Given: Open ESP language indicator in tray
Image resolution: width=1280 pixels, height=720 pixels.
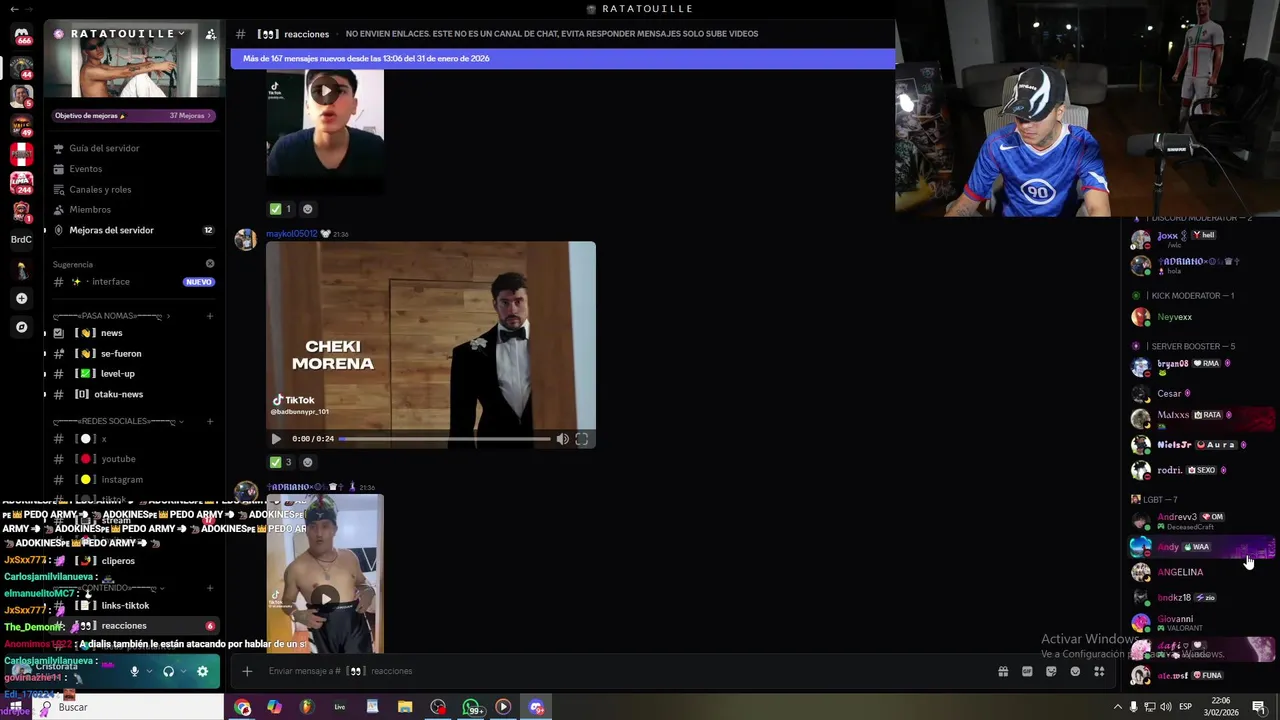Looking at the screenshot, I should (x=1186, y=707).
